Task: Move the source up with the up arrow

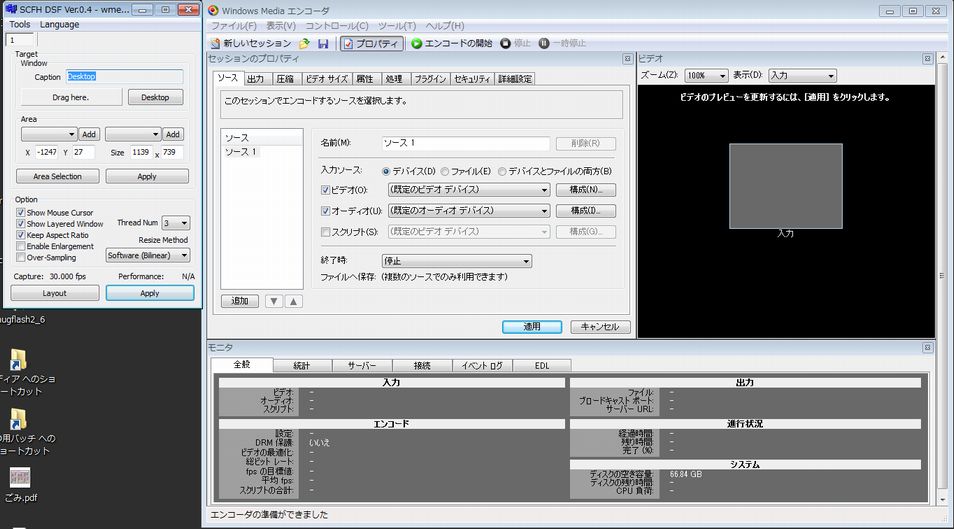Action: coord(293,301)
